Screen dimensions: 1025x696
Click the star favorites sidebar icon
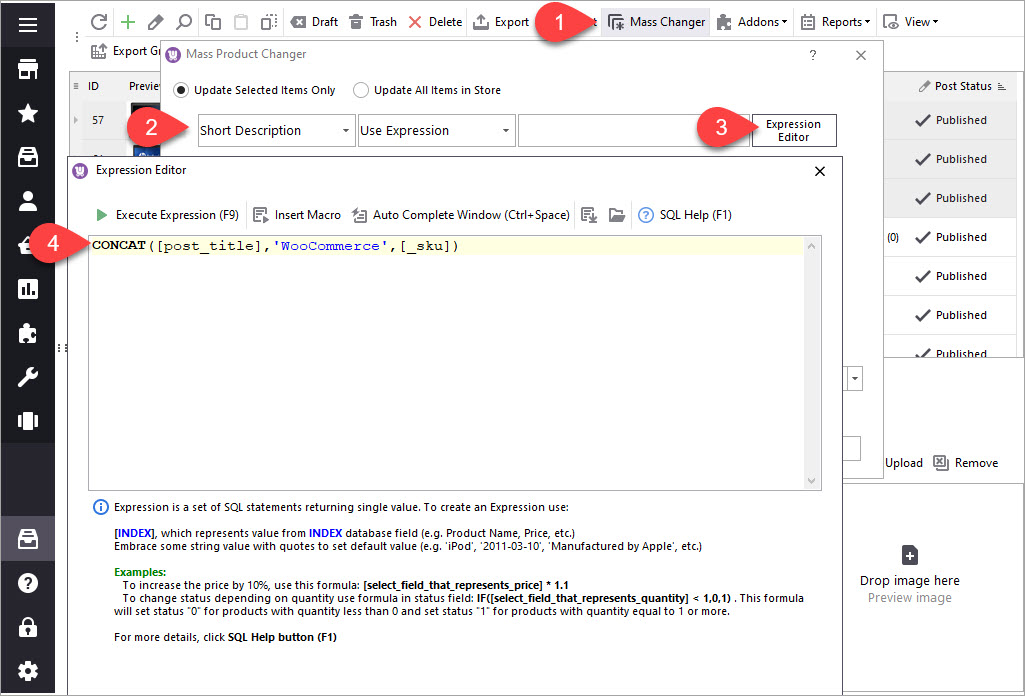(28, 113)
